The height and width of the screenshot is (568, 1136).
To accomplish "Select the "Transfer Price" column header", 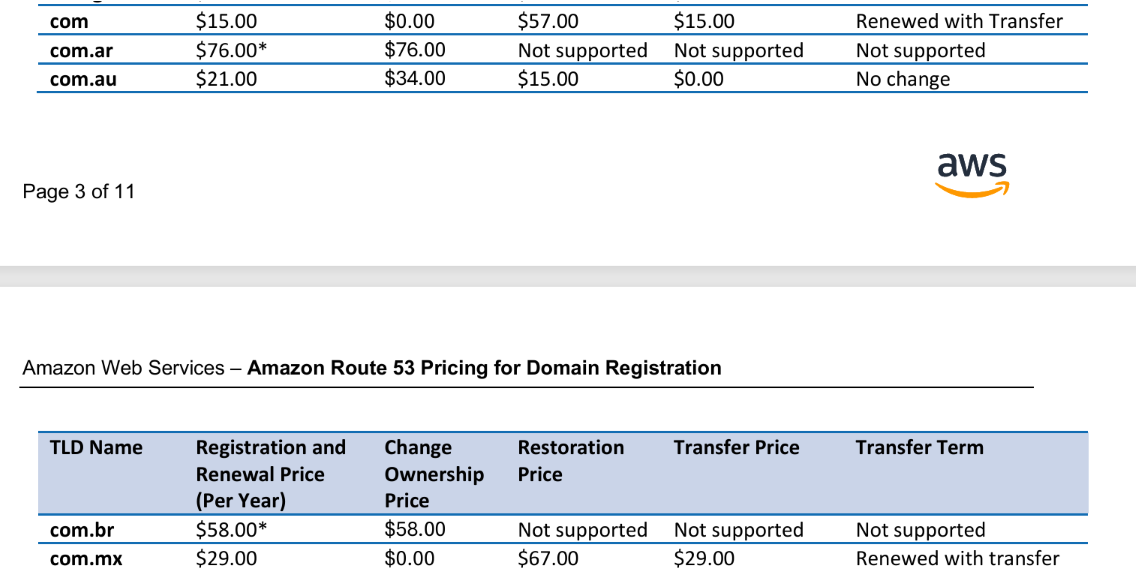I will (736, 448).
